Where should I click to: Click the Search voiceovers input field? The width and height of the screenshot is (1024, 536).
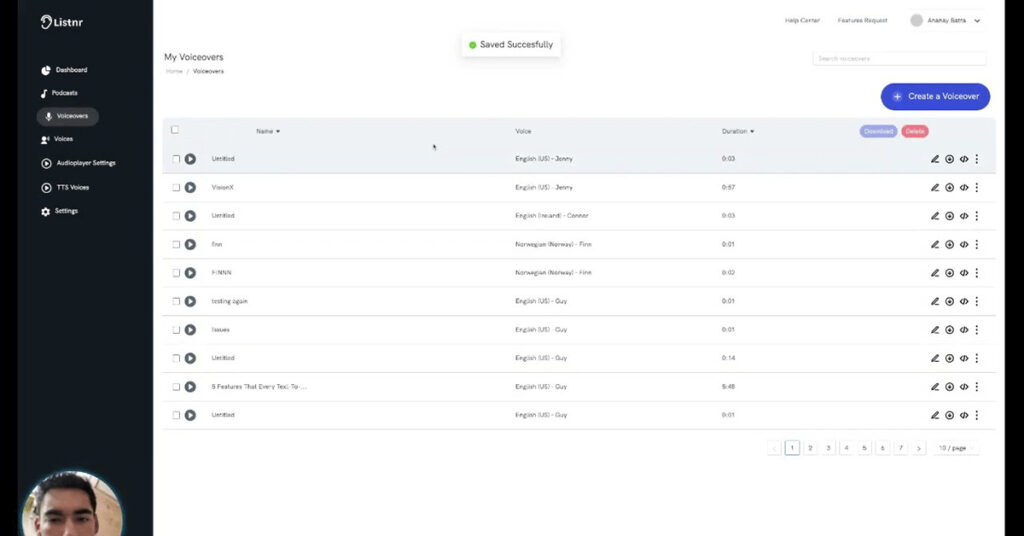point(899,59)
